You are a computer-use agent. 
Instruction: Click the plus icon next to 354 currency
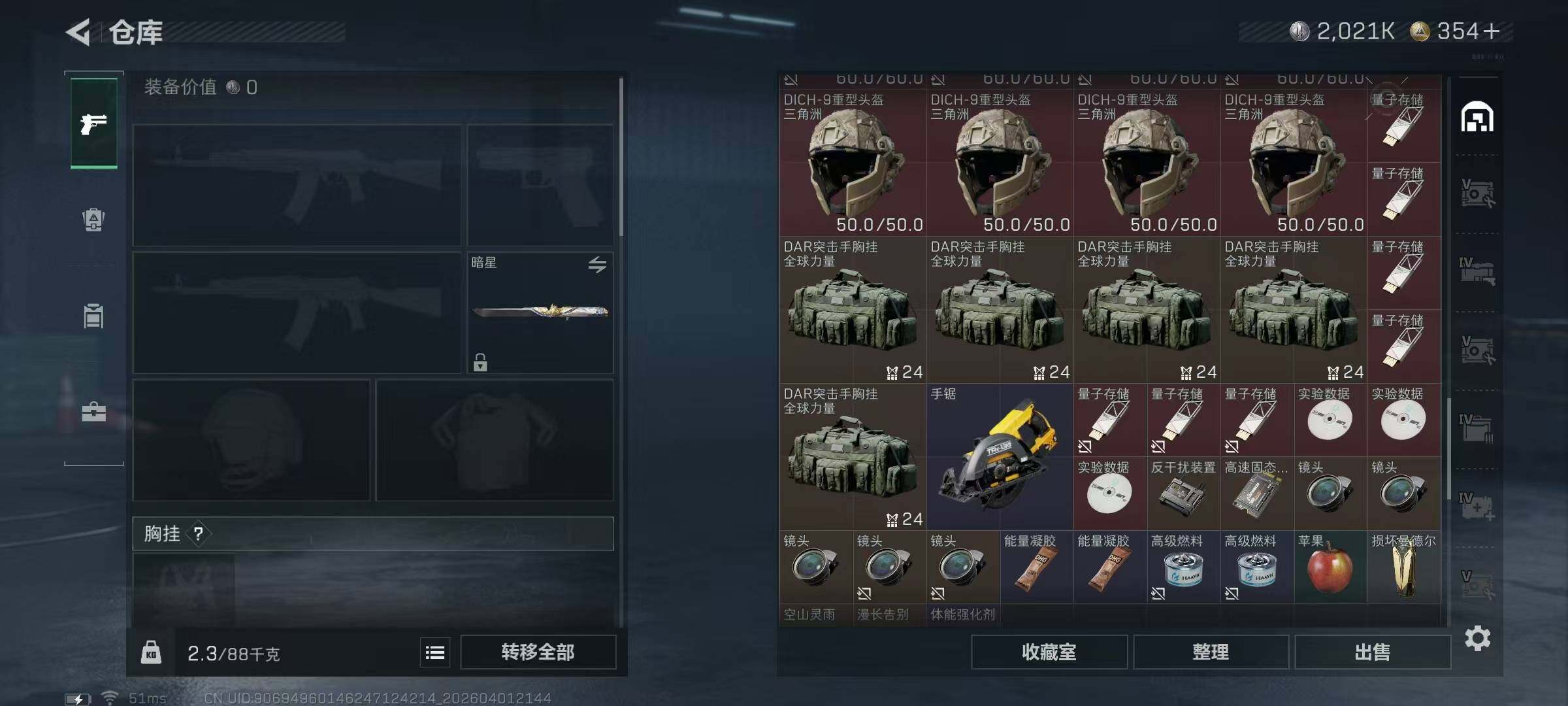[1492, 31]
